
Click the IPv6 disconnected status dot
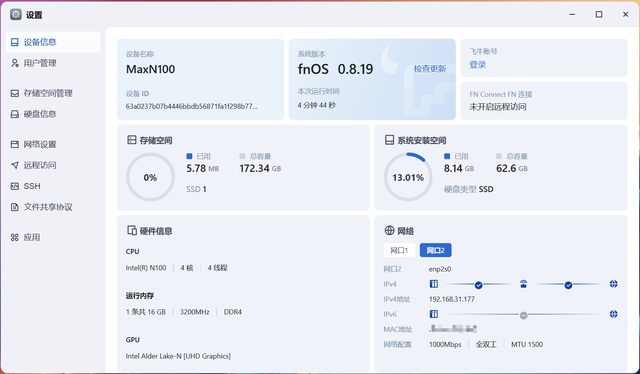click(523, 315)
